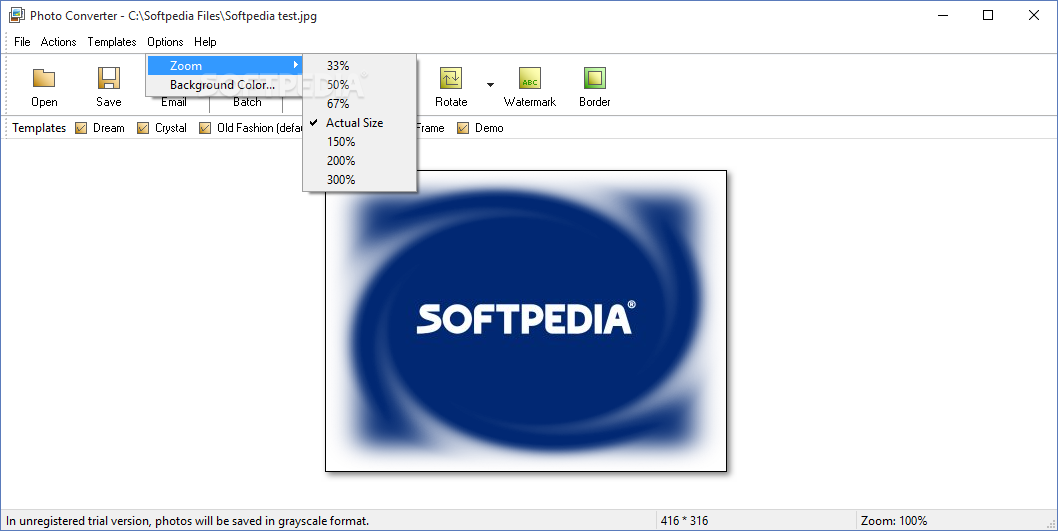Set zoom to 50%
Screen dimensions: 1058x531
[x=359, y=84]
